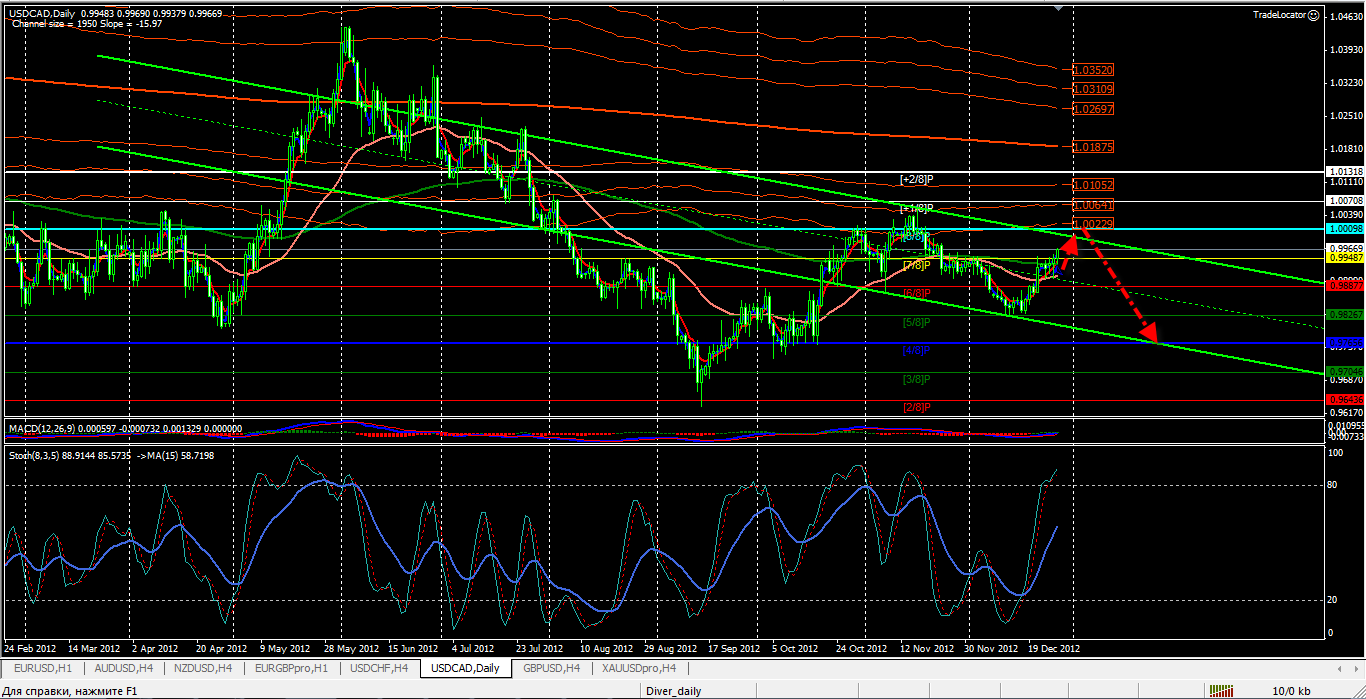Image resolution: width=1366 pixels, height=699 pixels.
Task: Click the 24 Feb 2012 date label
Action: pyautogui.click(x=30, y=648)
